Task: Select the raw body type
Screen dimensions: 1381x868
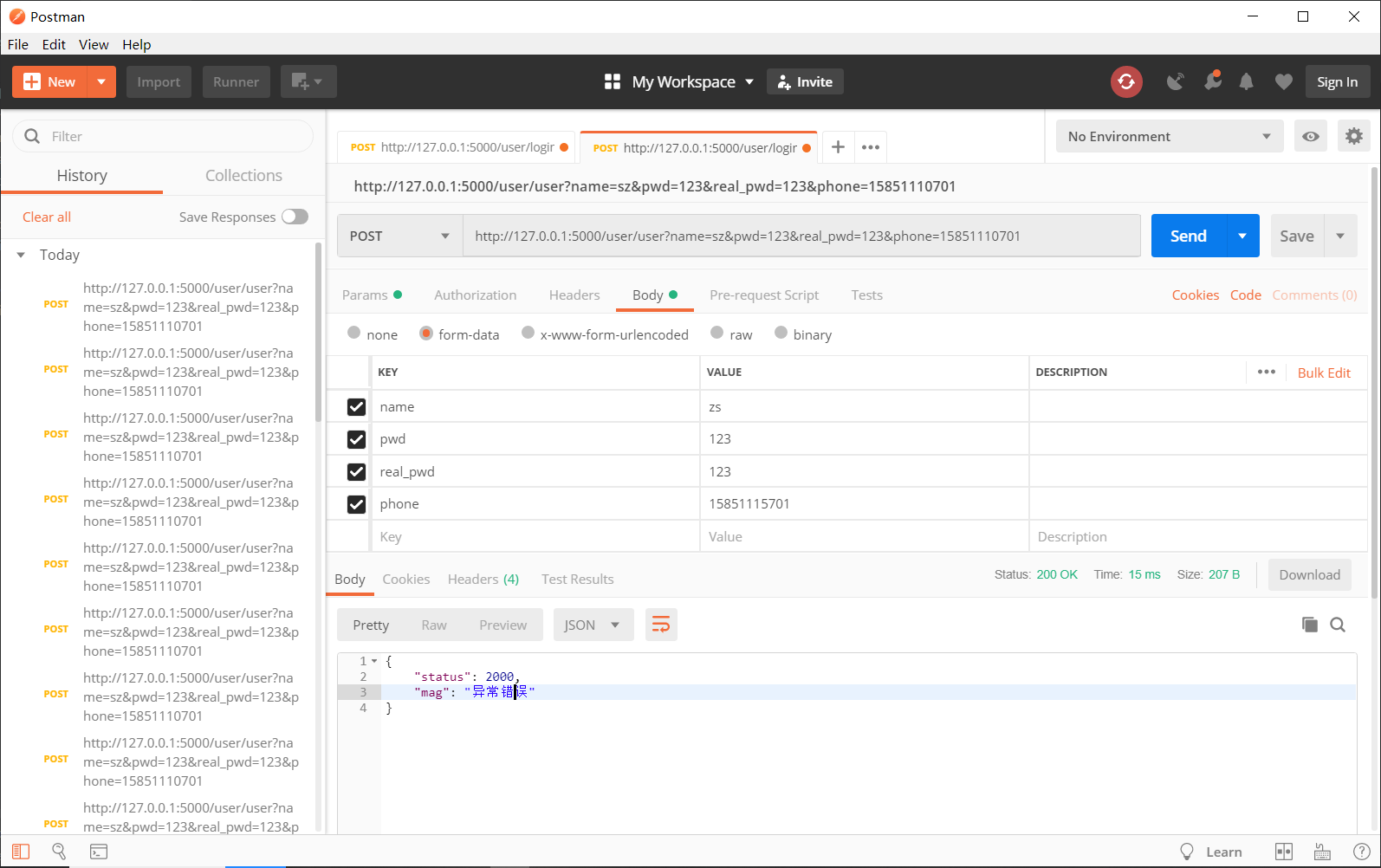Action: (716, 333)
